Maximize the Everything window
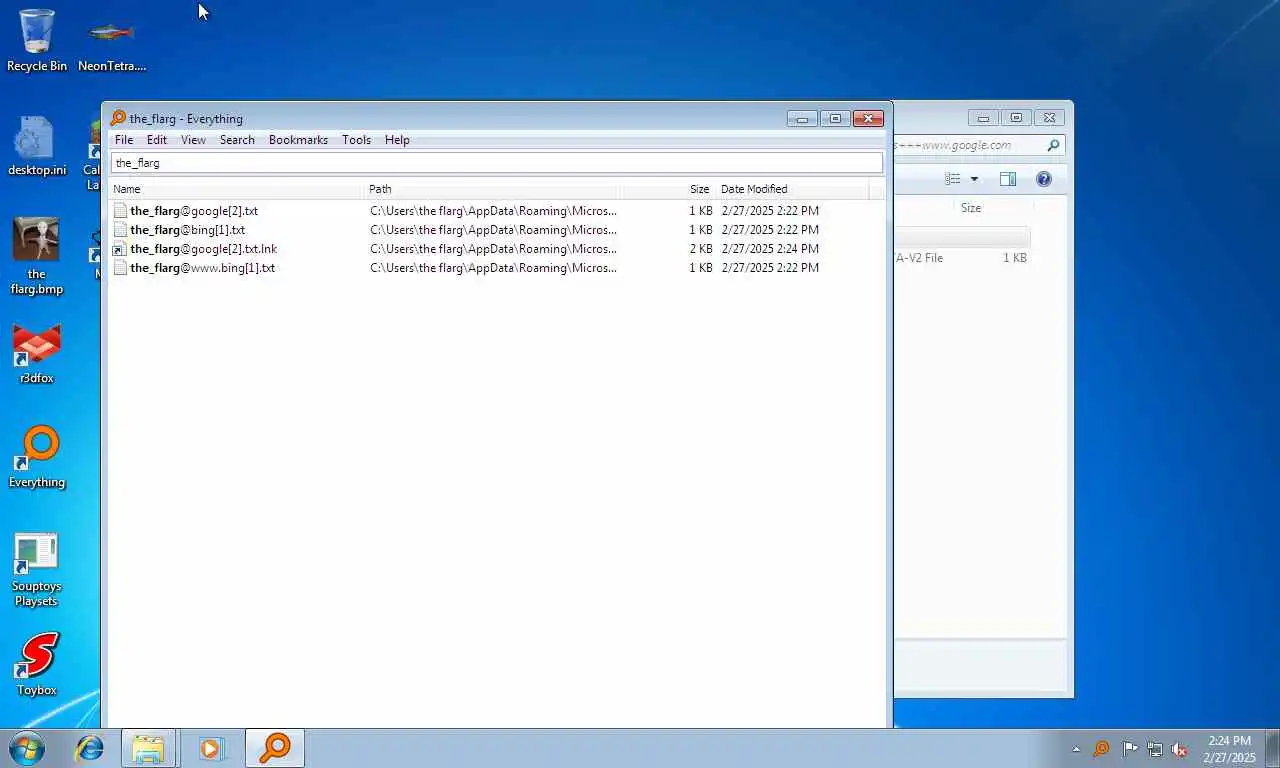This screenshot has width=1280, height=768. pyautogui.click(x=835, y=118)
